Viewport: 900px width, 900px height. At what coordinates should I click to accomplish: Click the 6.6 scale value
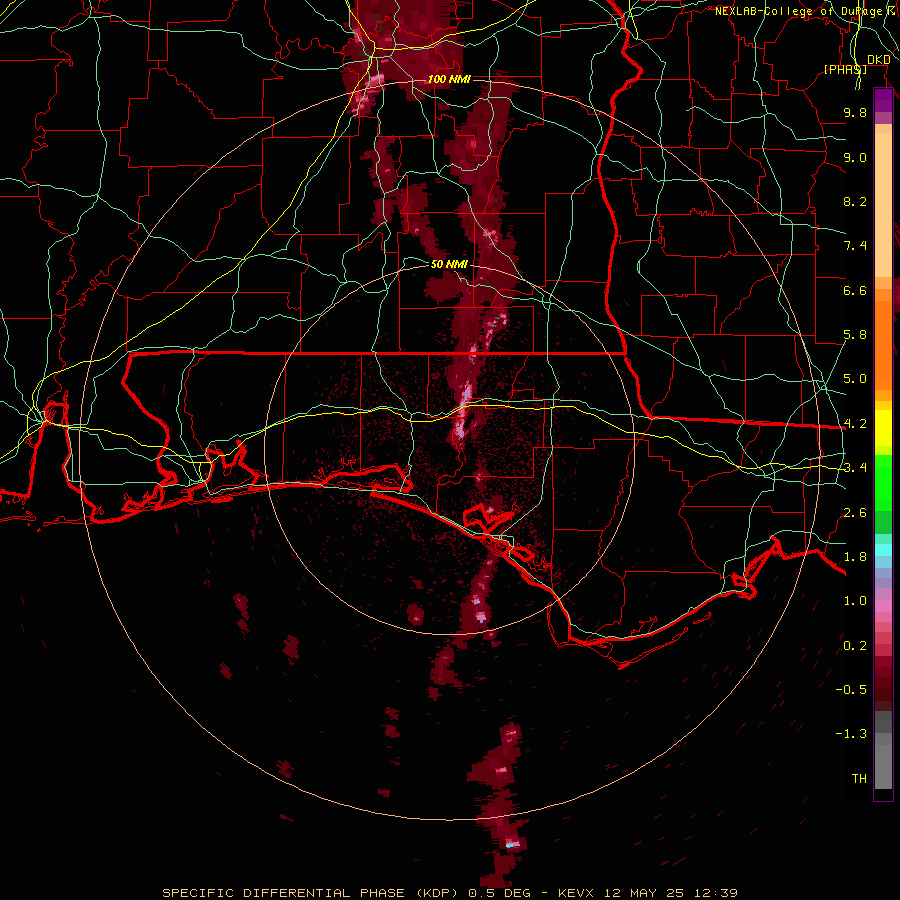(855, 290)
